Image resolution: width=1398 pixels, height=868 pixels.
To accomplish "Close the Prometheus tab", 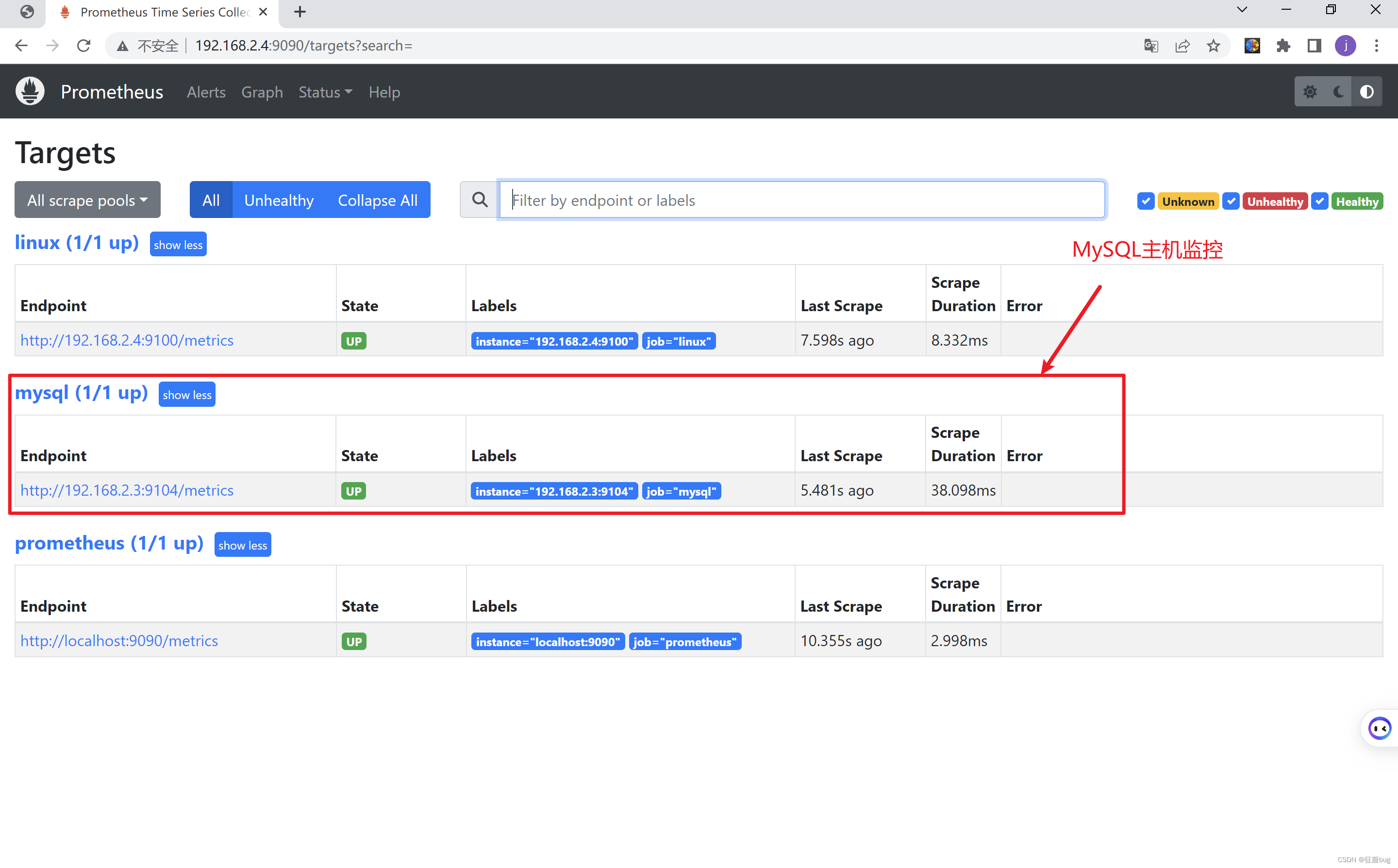I will pyautogui.click(x=263, y=12).
